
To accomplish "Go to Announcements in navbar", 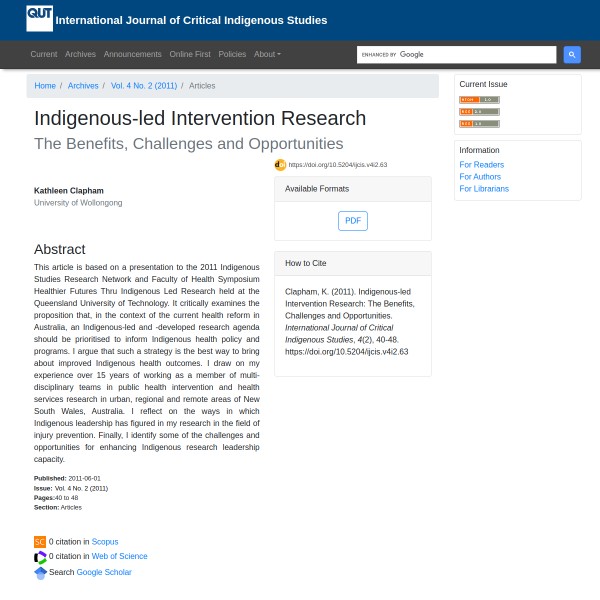I will (x=132, y=54).
